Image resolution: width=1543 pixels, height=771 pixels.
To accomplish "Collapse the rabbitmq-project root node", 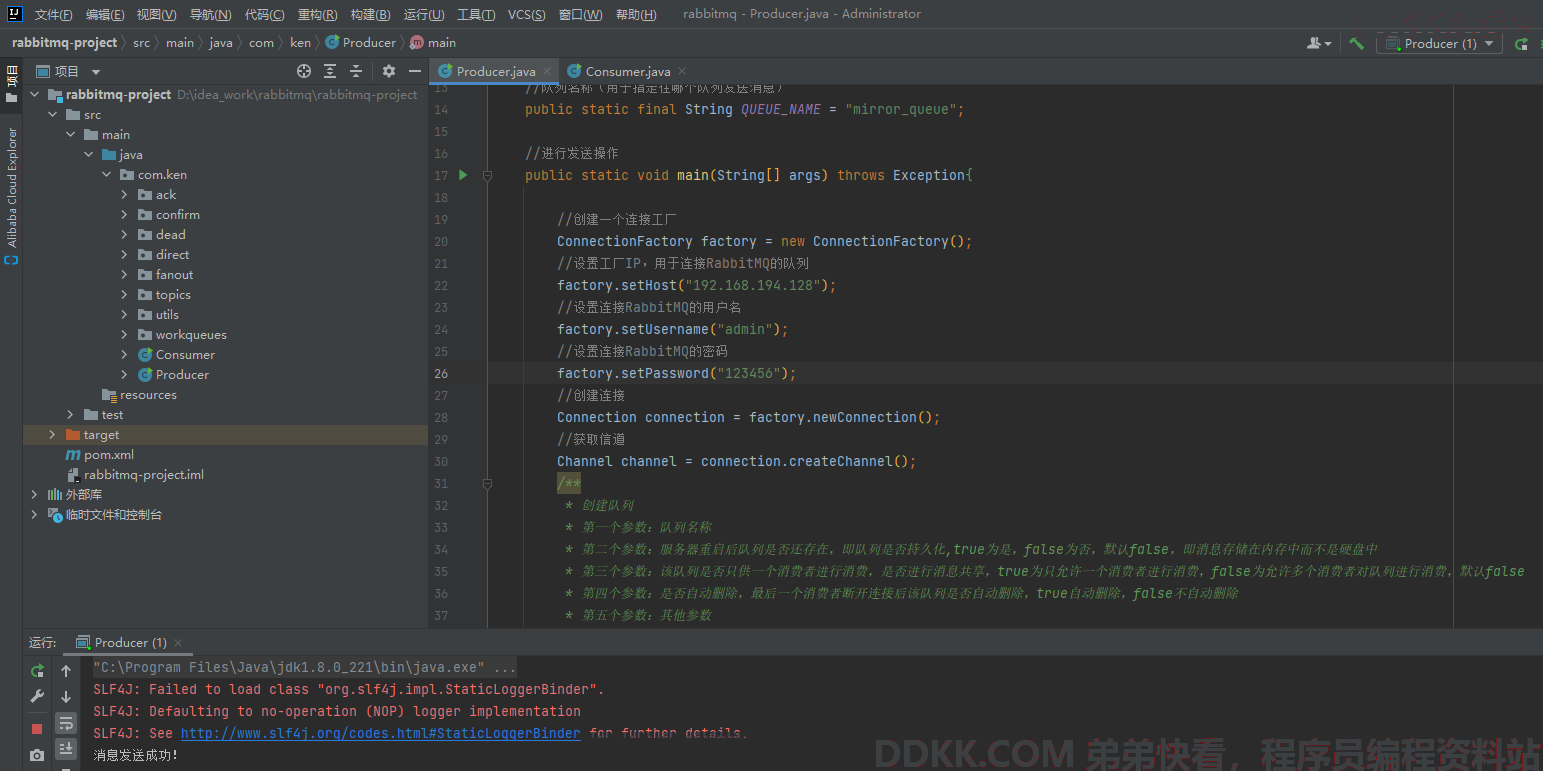I will pos(35,94).
